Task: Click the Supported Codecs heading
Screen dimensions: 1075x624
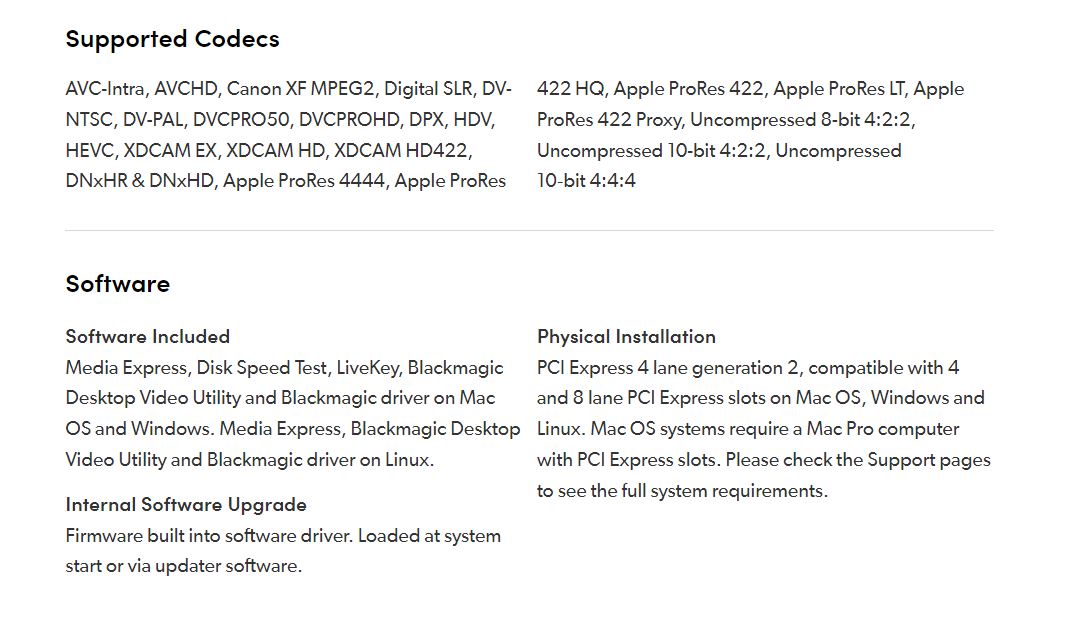Action: click(172, 39)
